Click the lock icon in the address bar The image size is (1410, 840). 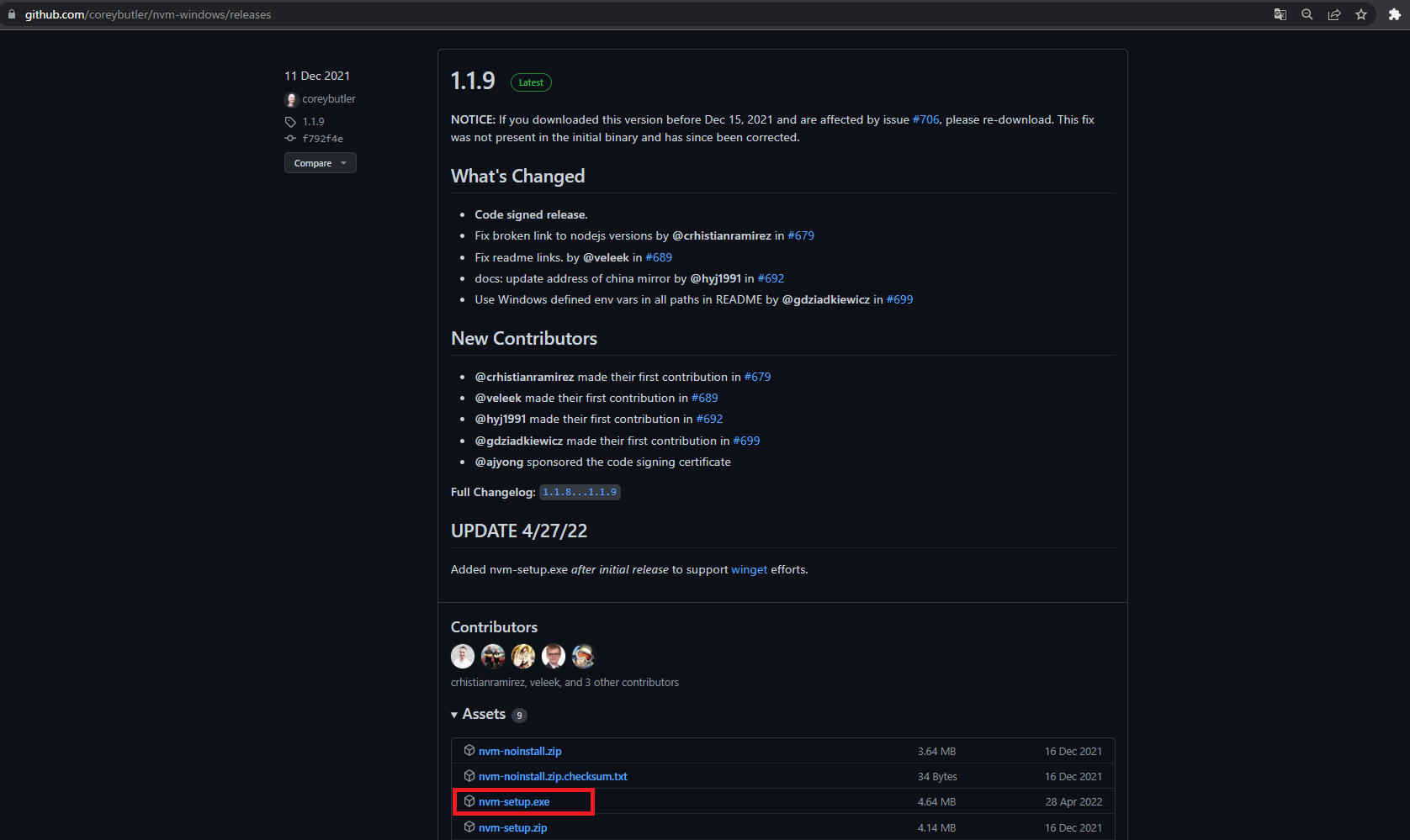(12, 14)
